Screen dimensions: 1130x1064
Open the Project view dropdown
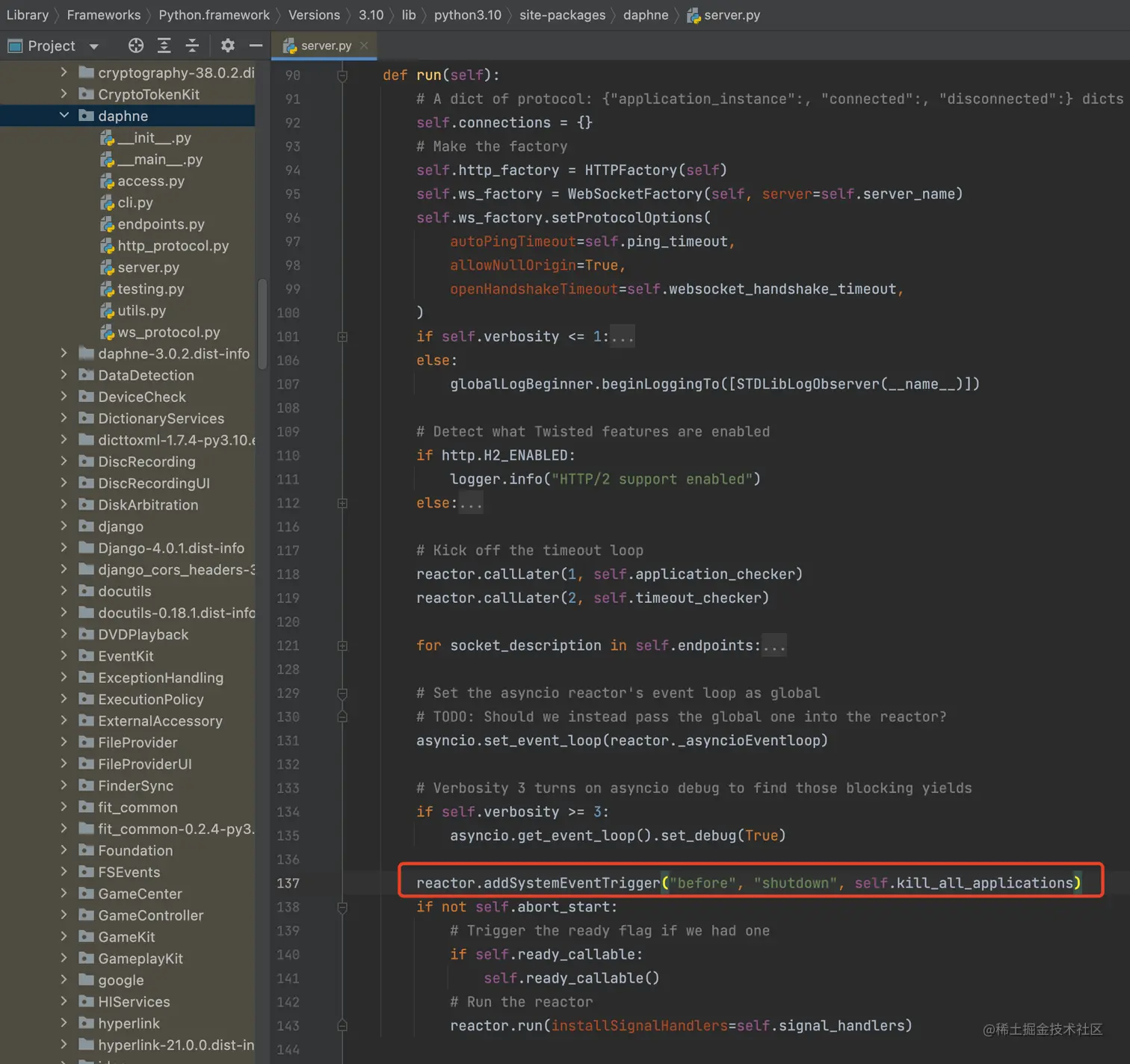pos(94,46)
